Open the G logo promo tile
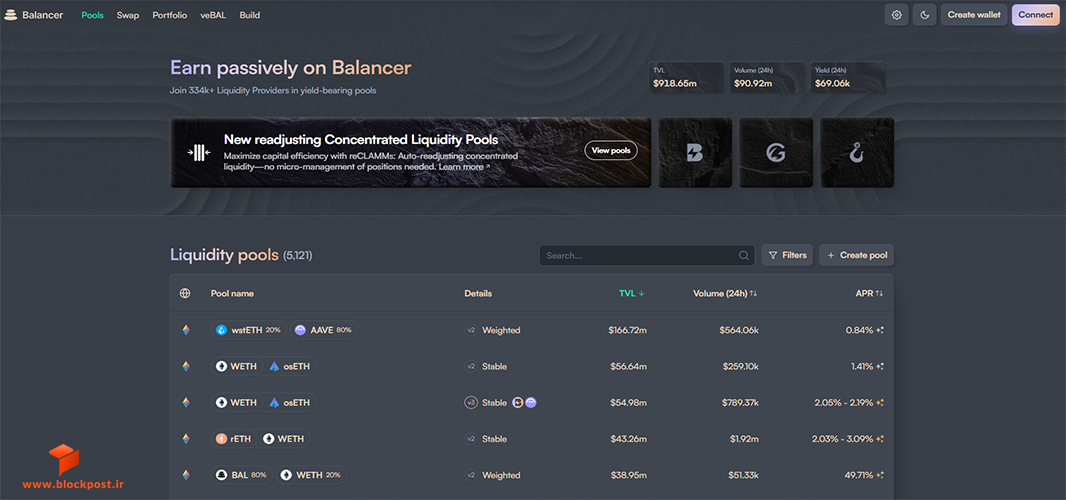 pos(776,152)
